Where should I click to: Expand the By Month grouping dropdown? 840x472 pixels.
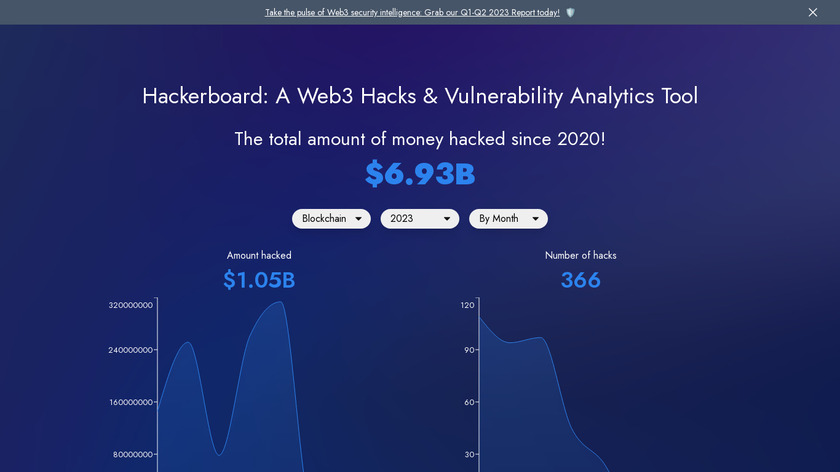508,218
